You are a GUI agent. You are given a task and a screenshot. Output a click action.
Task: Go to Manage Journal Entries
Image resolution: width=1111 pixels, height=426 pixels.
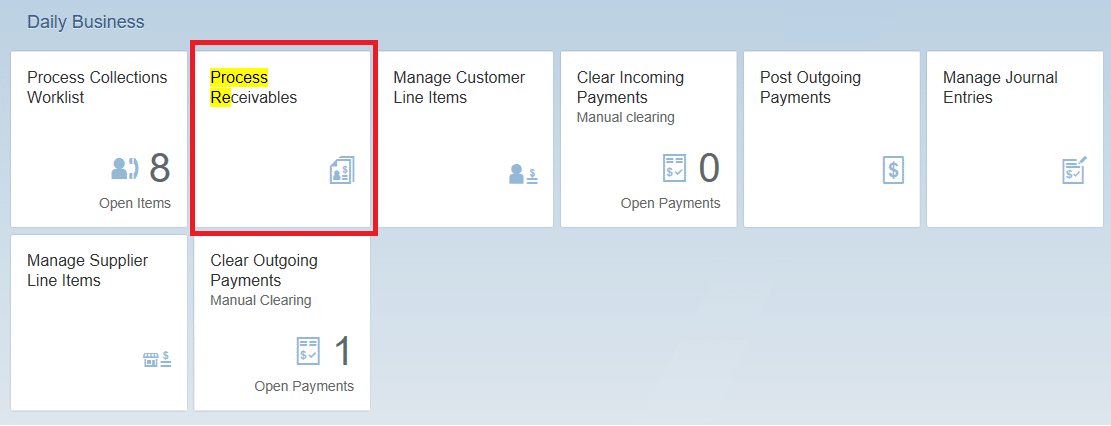(x=1000, y=88)
